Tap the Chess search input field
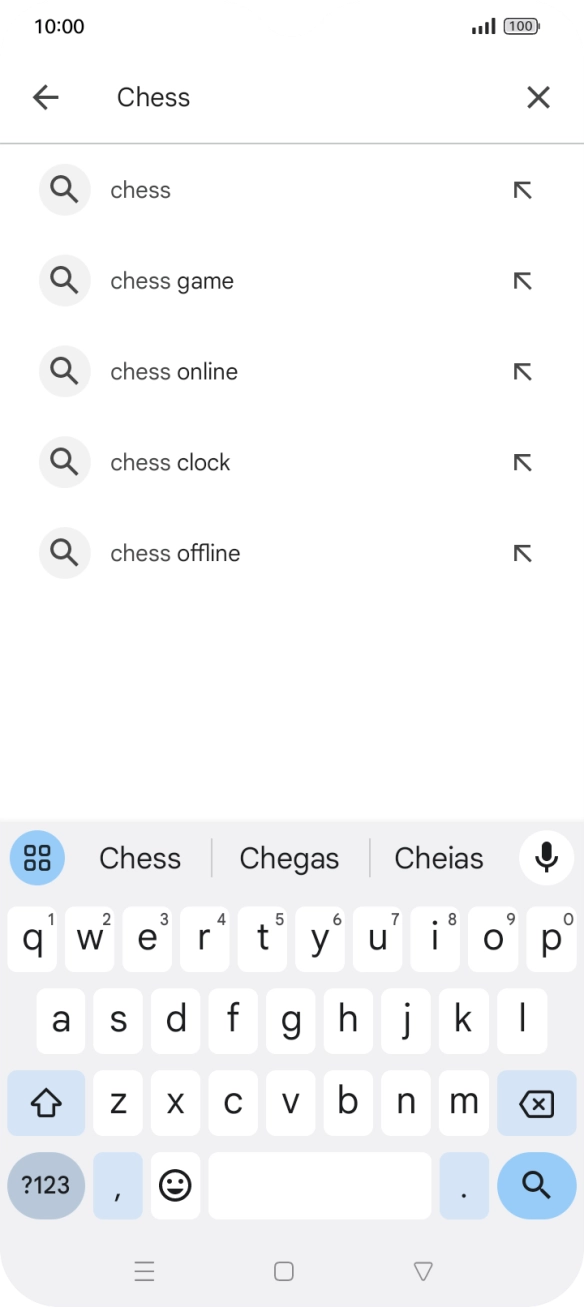Screen dimensions: 584x1307 [x=280, y=97]
